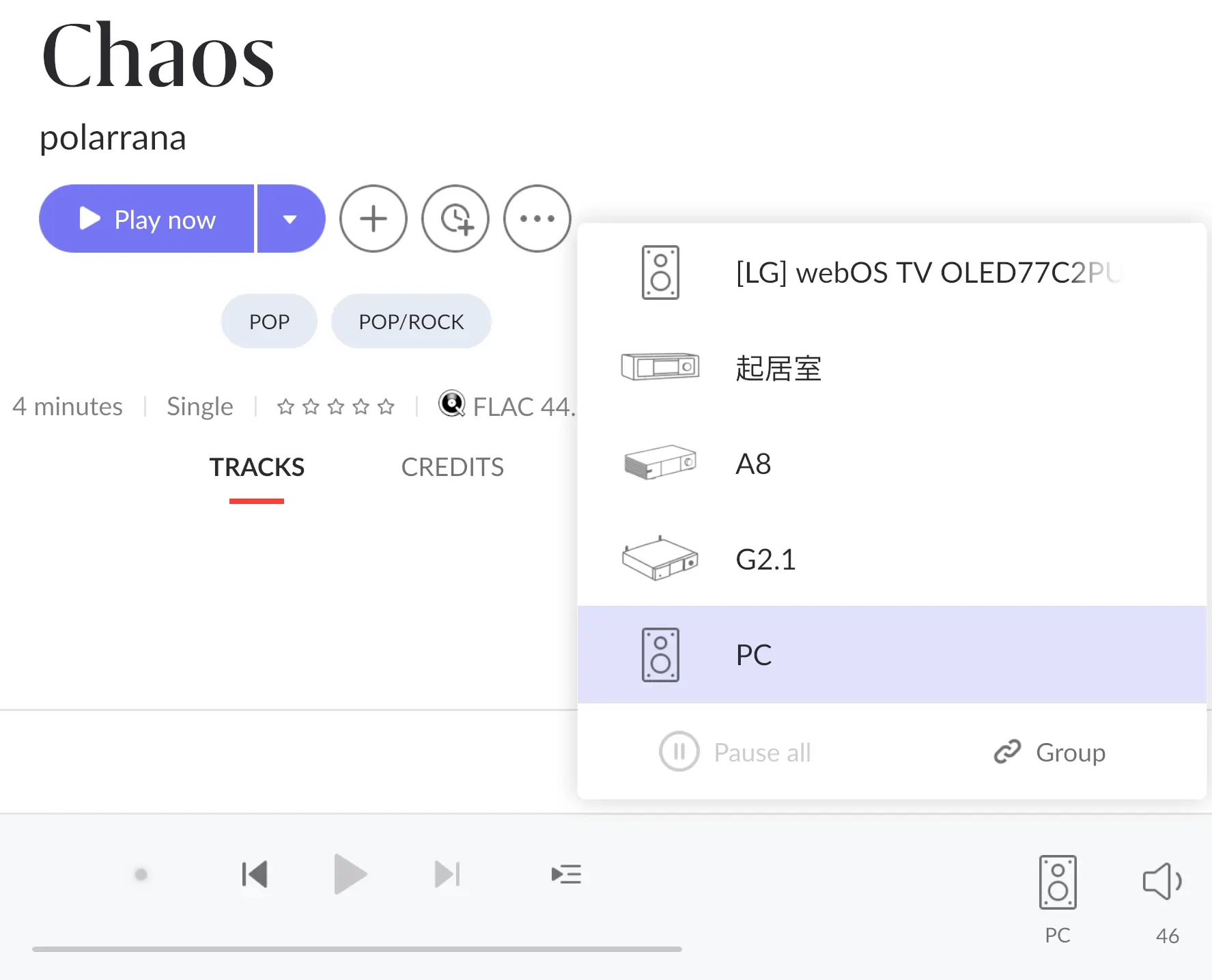The height and width of the screenshot is (980, 1212).
Task: Select the POP genre tag
Action: pos(269,322)
